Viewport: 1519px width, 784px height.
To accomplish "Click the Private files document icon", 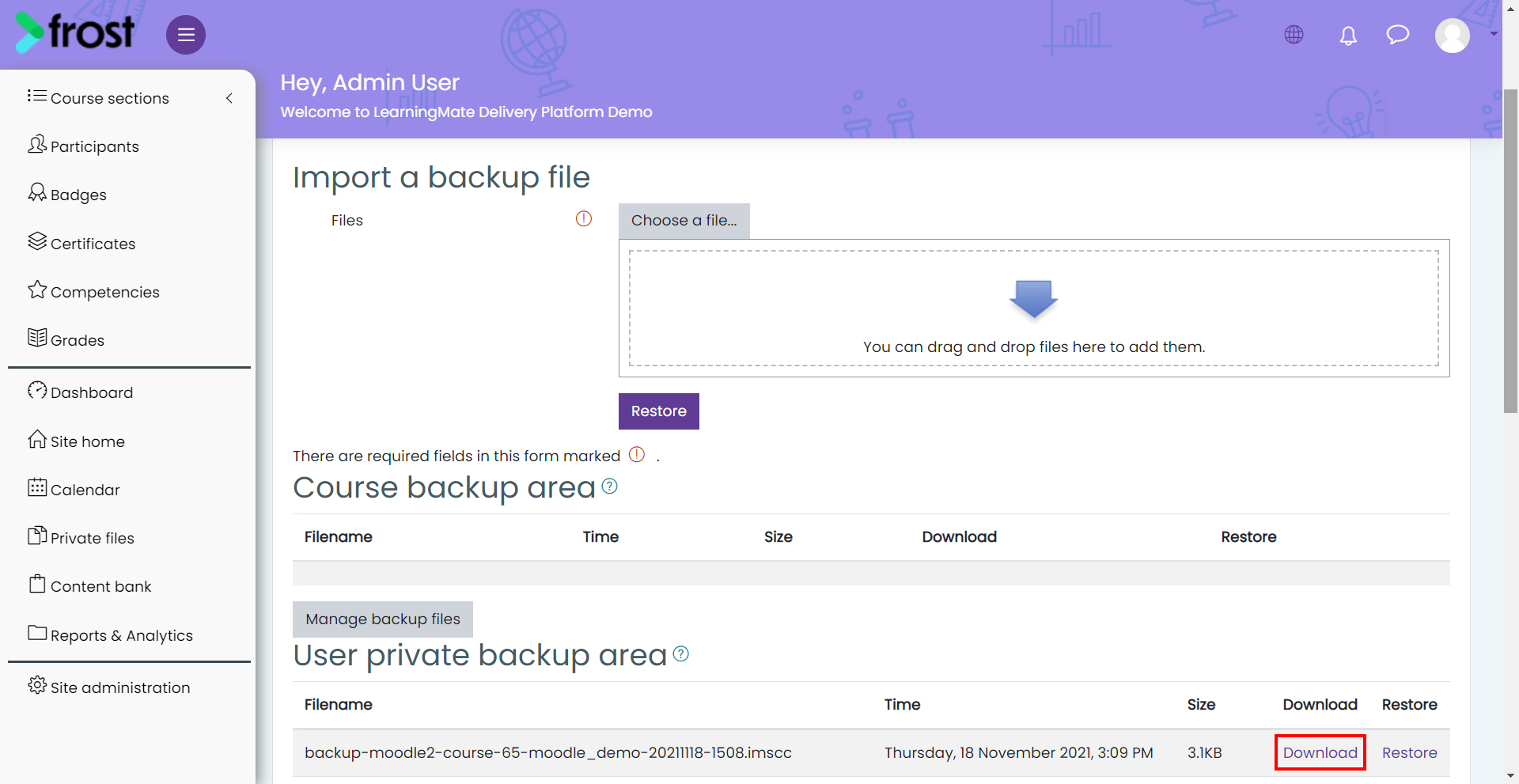I will 37,536.
